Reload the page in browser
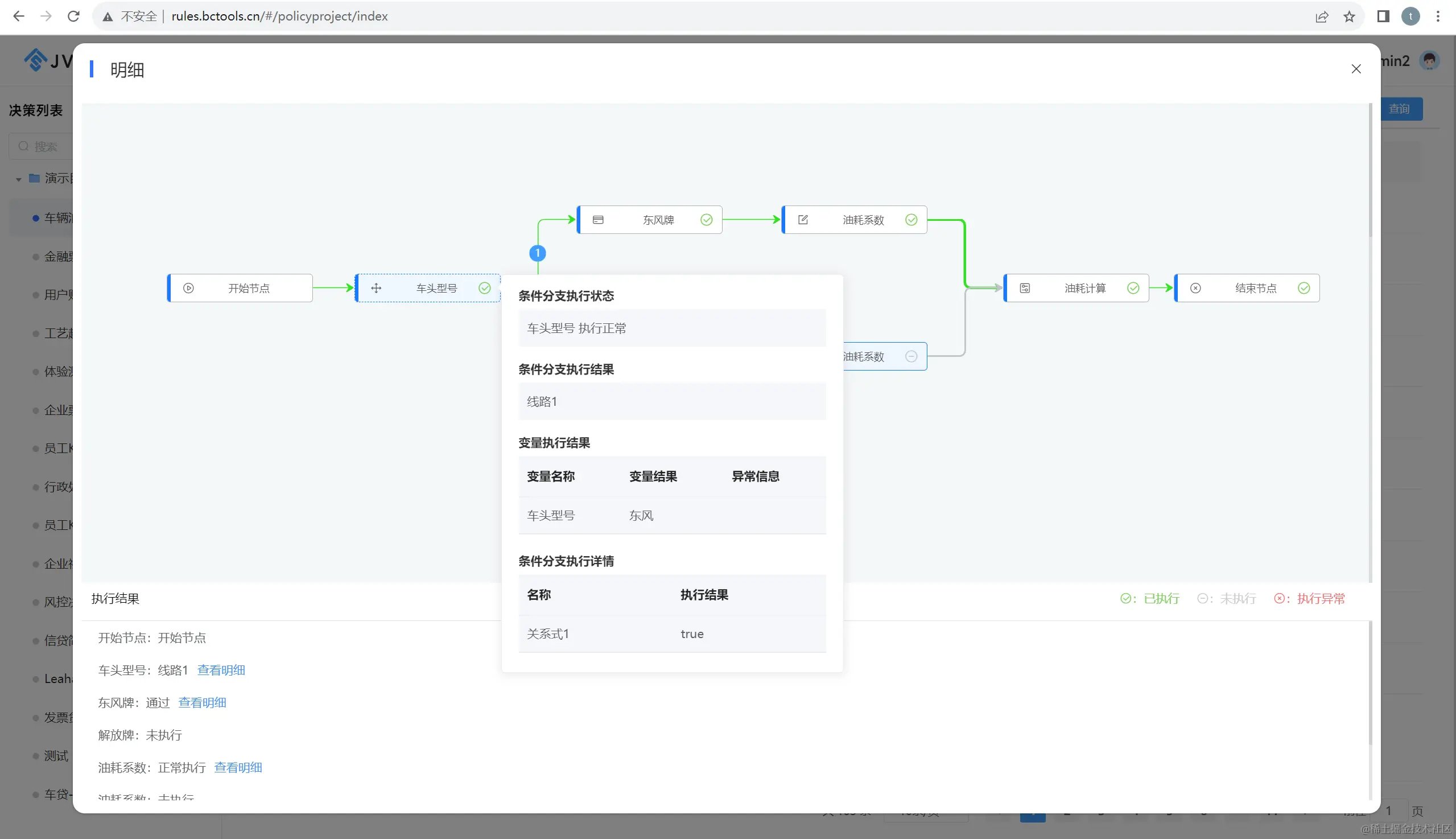This screenshot has width=1456, height=839. click(x=73, y=16)
